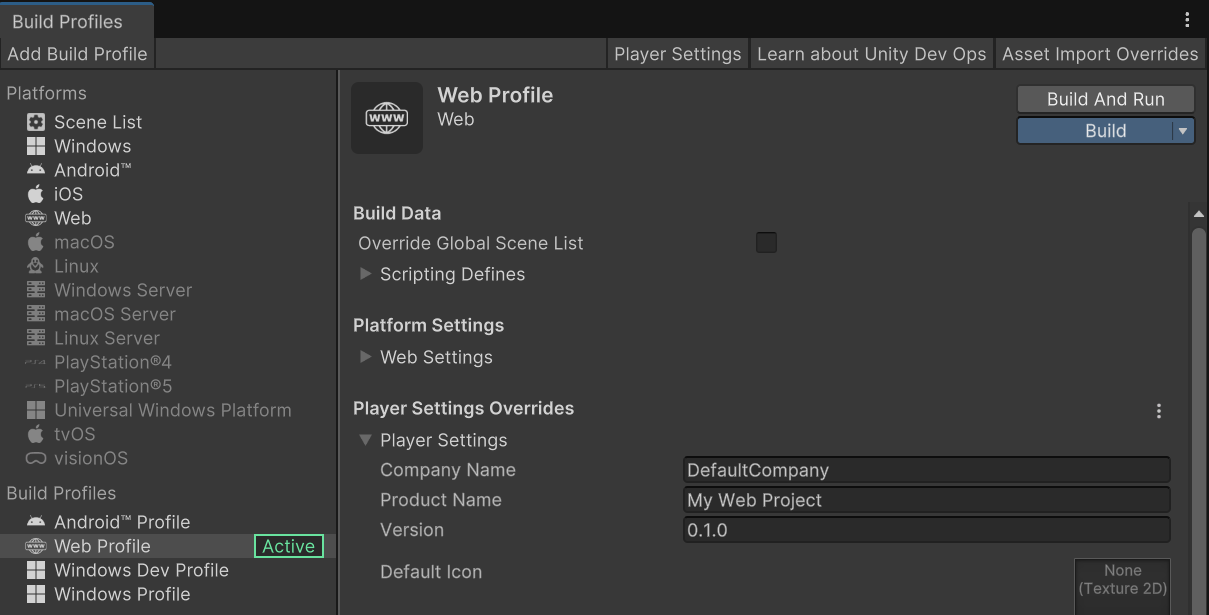1209x615 pixels.
Task: Select the tvOS platform row
Action: coord(168,434)
